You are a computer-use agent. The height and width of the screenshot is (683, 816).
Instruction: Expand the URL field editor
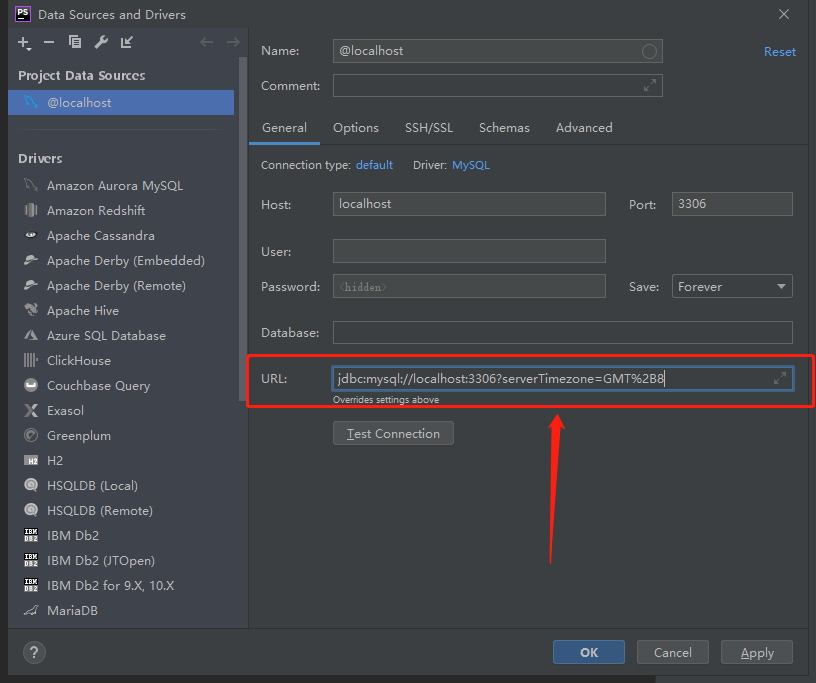click(x=780, y=378)
